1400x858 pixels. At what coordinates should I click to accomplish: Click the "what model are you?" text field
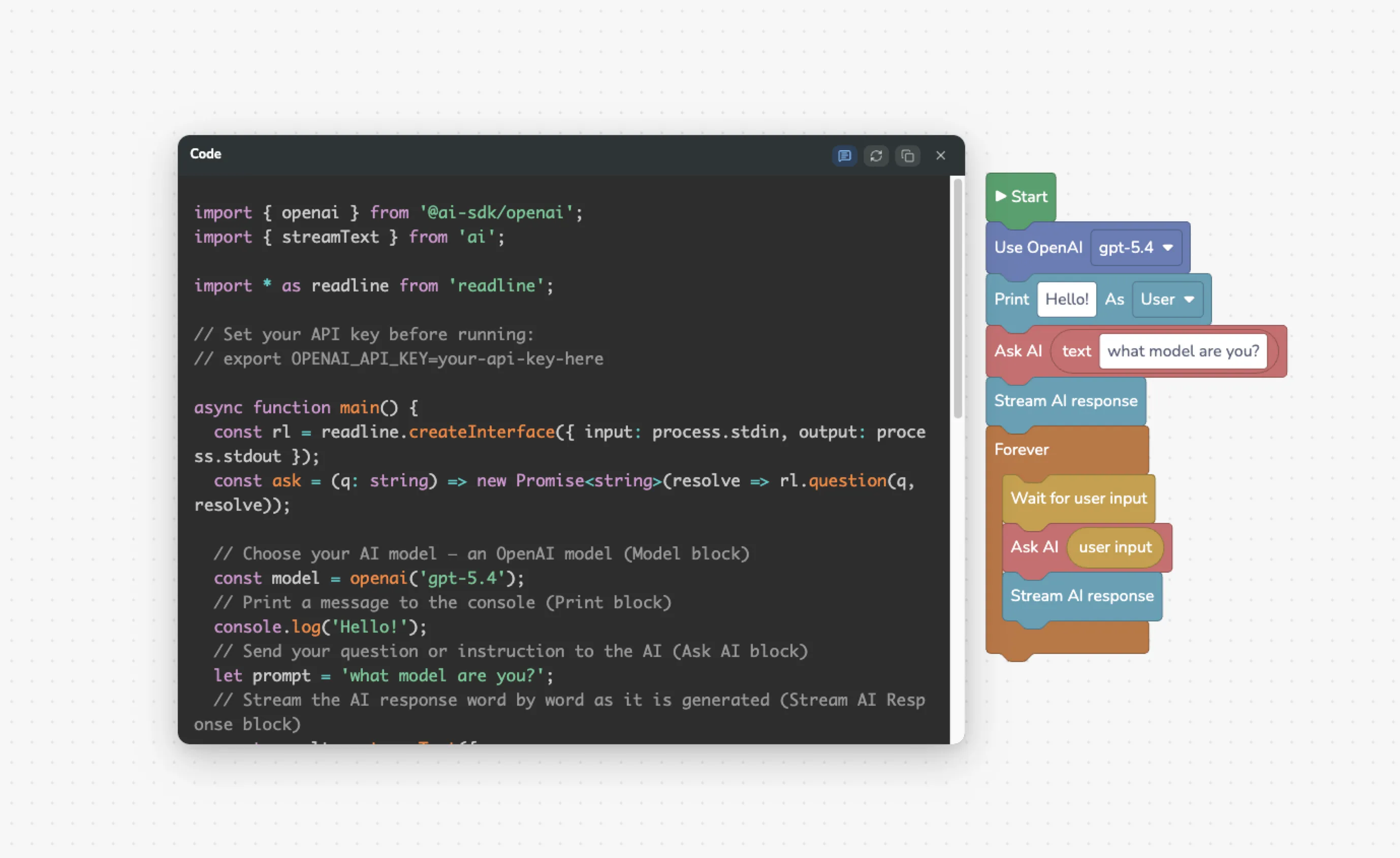pos(1184,351)
